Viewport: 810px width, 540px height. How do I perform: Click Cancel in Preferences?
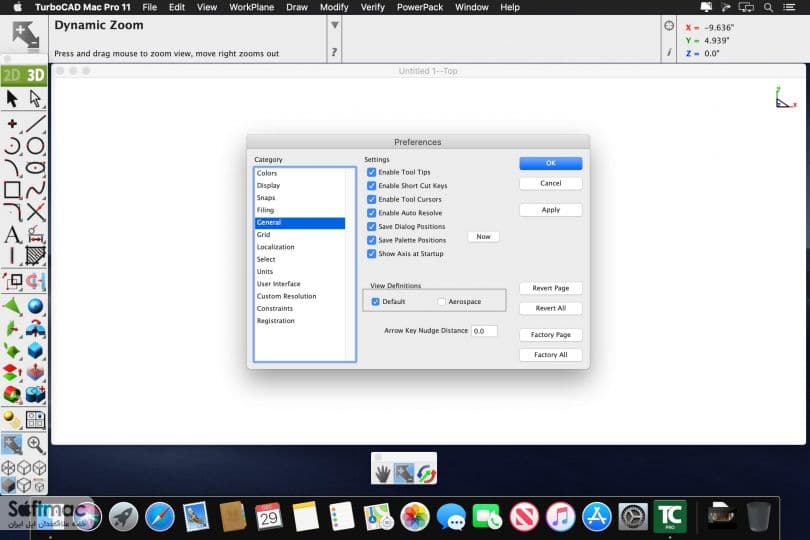[x=551, y=183]
